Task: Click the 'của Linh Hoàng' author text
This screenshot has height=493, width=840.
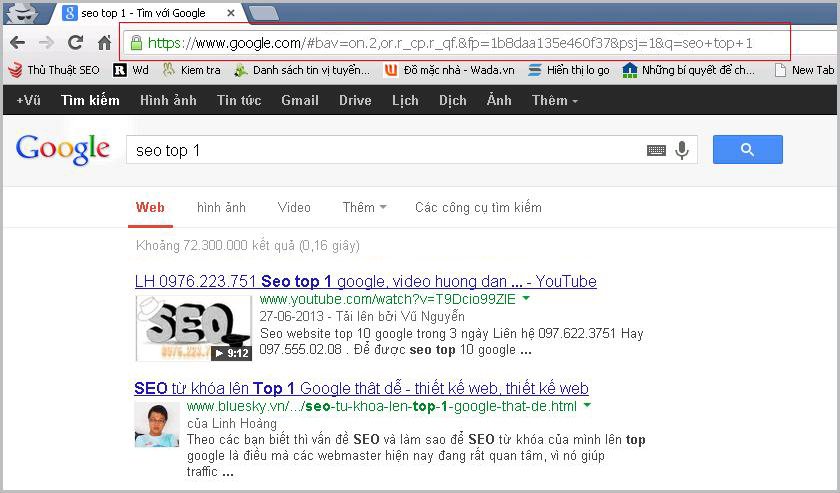Action: [x=231, y=423]
